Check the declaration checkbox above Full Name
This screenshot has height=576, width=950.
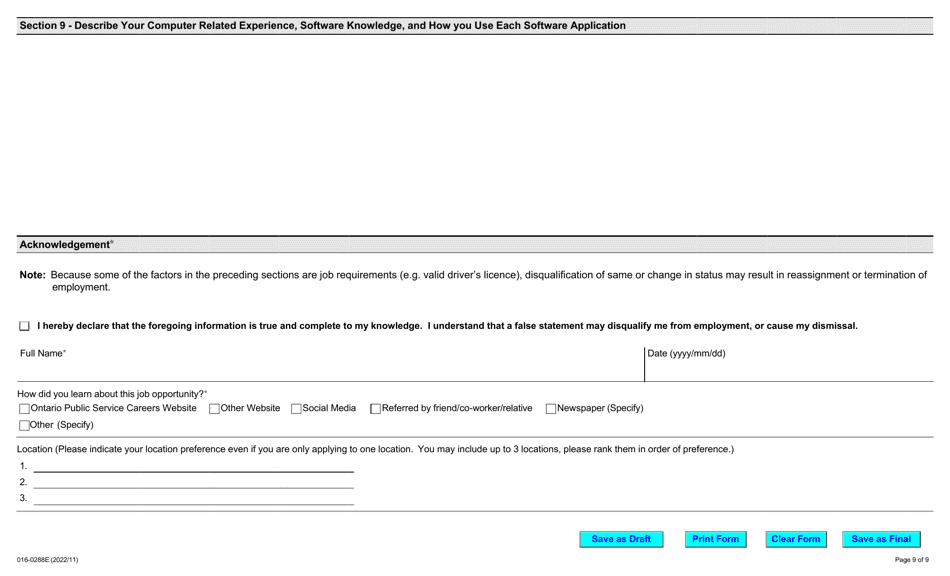[22, 325]
